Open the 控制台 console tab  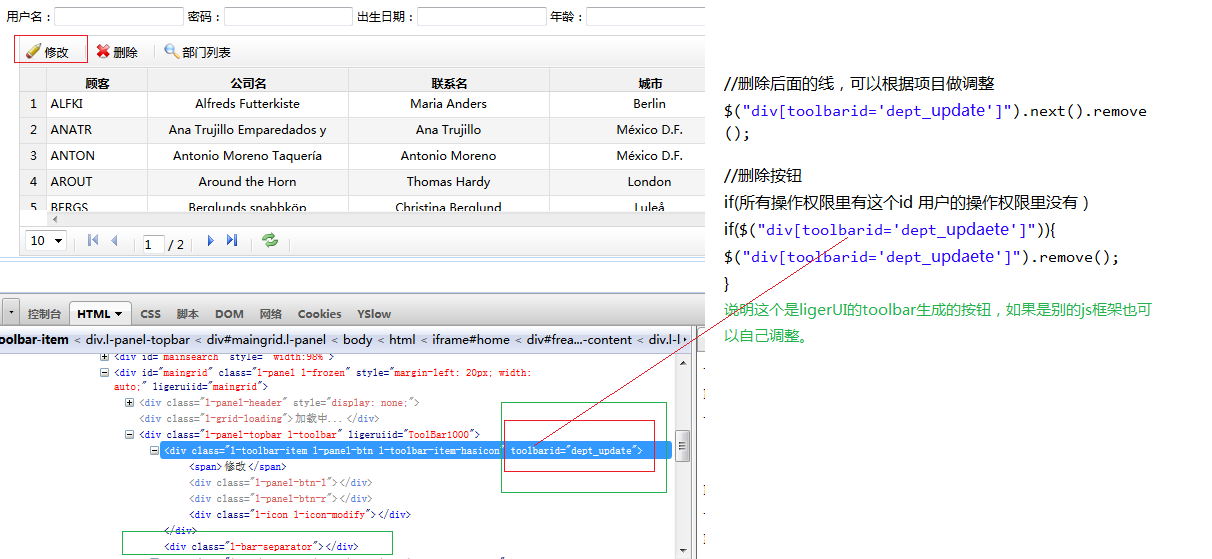coord(44,314)
